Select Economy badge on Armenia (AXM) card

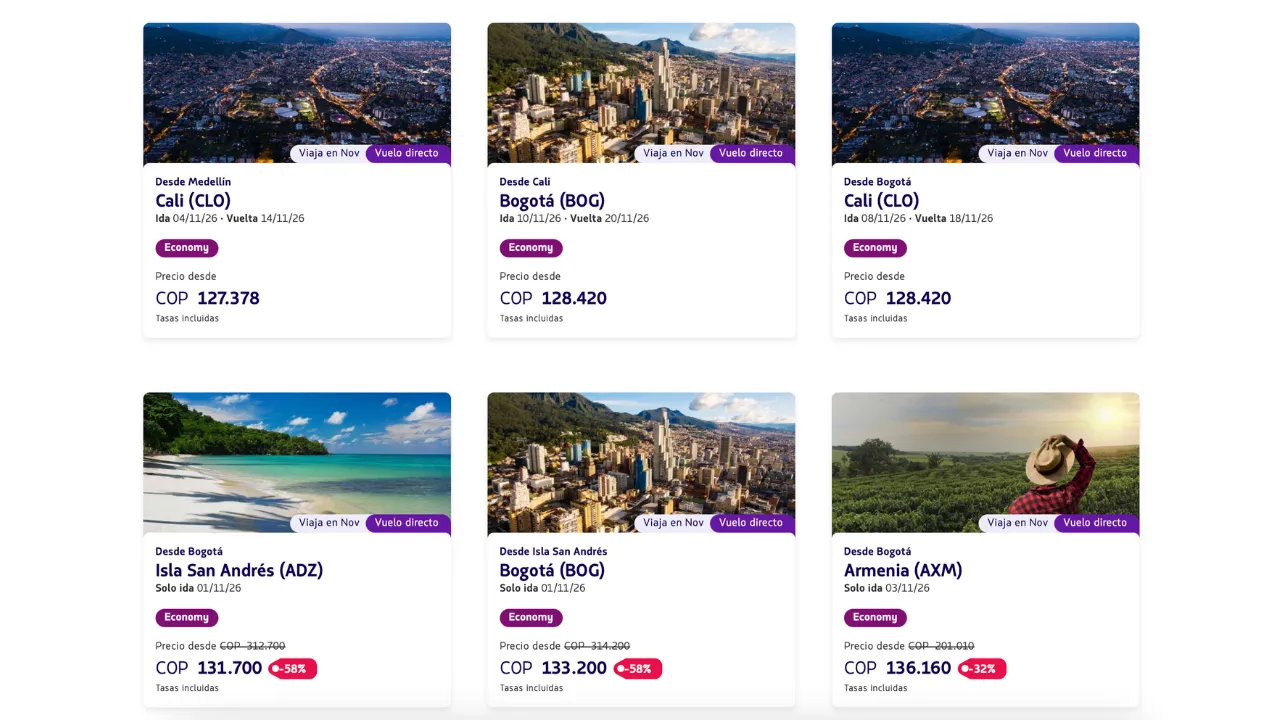click(x=875, y=618)
